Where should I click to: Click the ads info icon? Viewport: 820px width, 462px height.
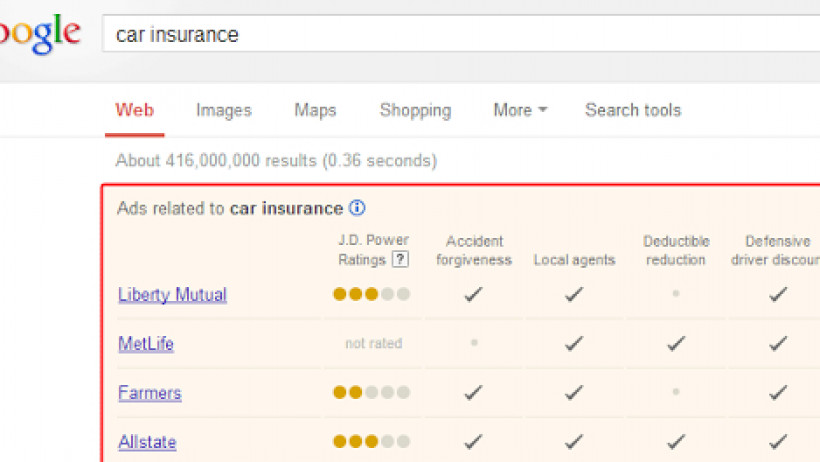[357, 208]
